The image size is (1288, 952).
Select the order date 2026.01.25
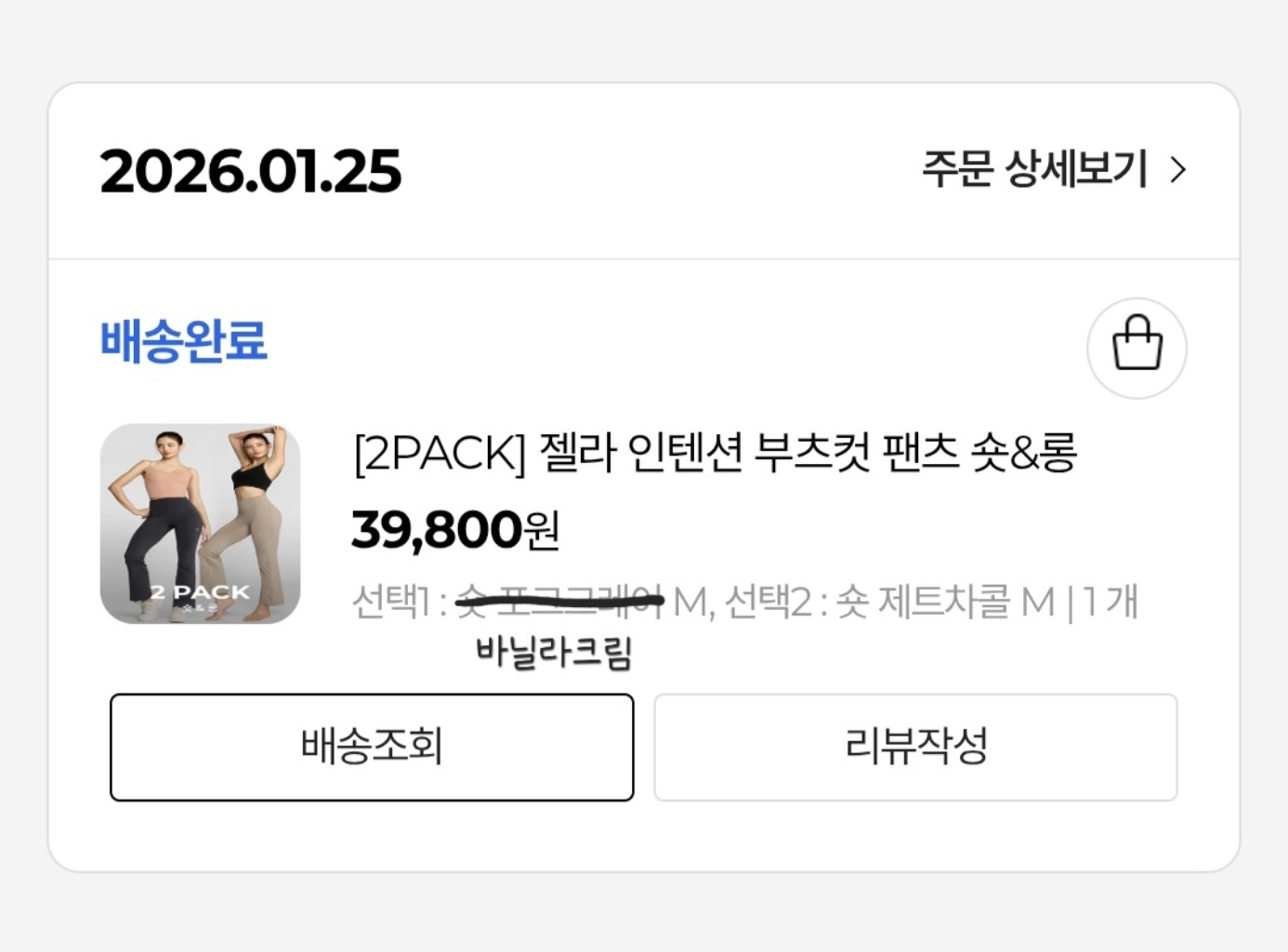[x=251, y=172]
